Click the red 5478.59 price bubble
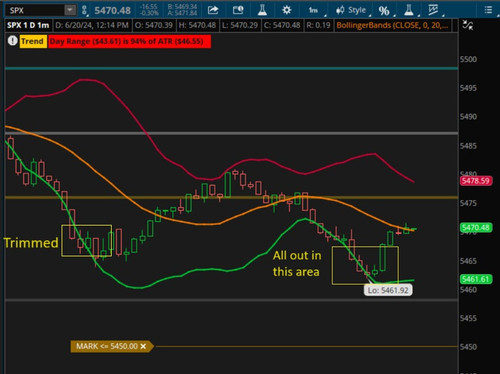Image resolution: width=500 pixels, height=374 pixels. (x=476, y=181)
